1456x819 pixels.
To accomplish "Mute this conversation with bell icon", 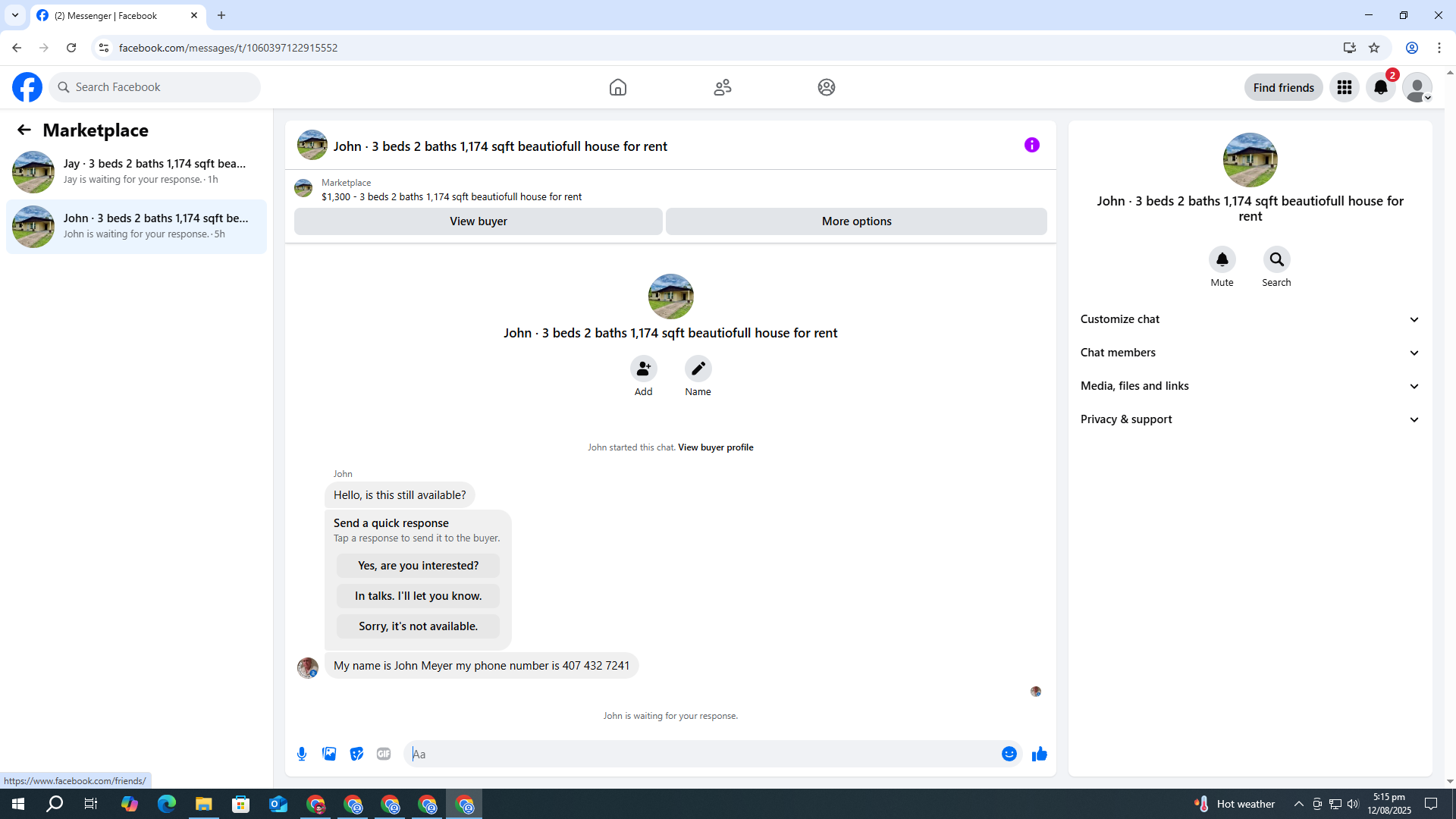I will tap(1222, 260).
